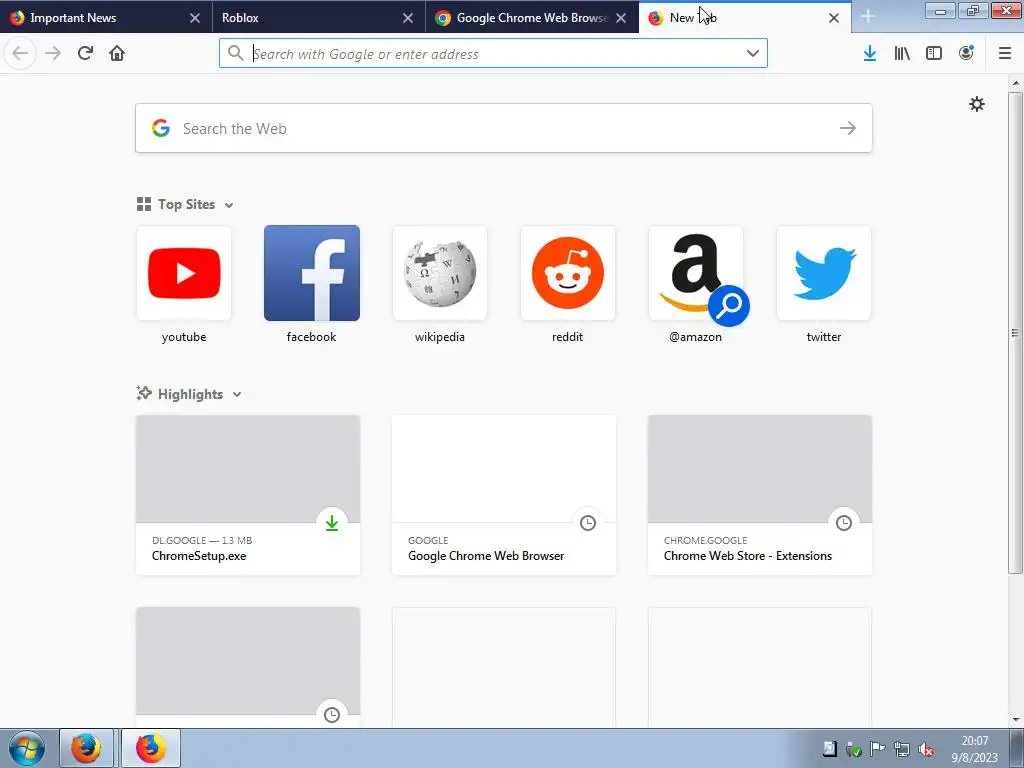Click the network tray icon
The height and width of the screenshot is (768, 1024).
coord(901,750)
